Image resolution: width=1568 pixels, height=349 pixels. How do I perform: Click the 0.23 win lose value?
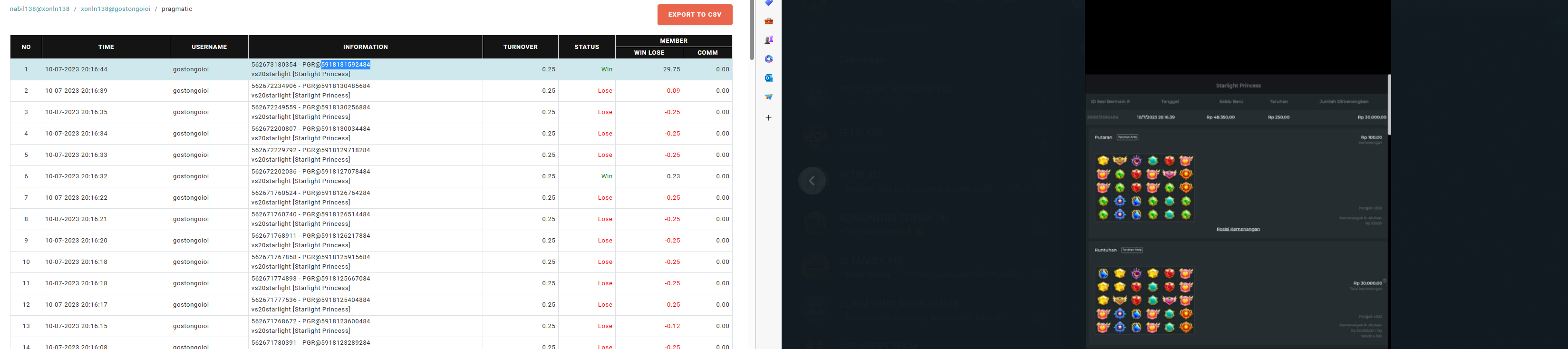pyautogui.click(x=673, y=176)
